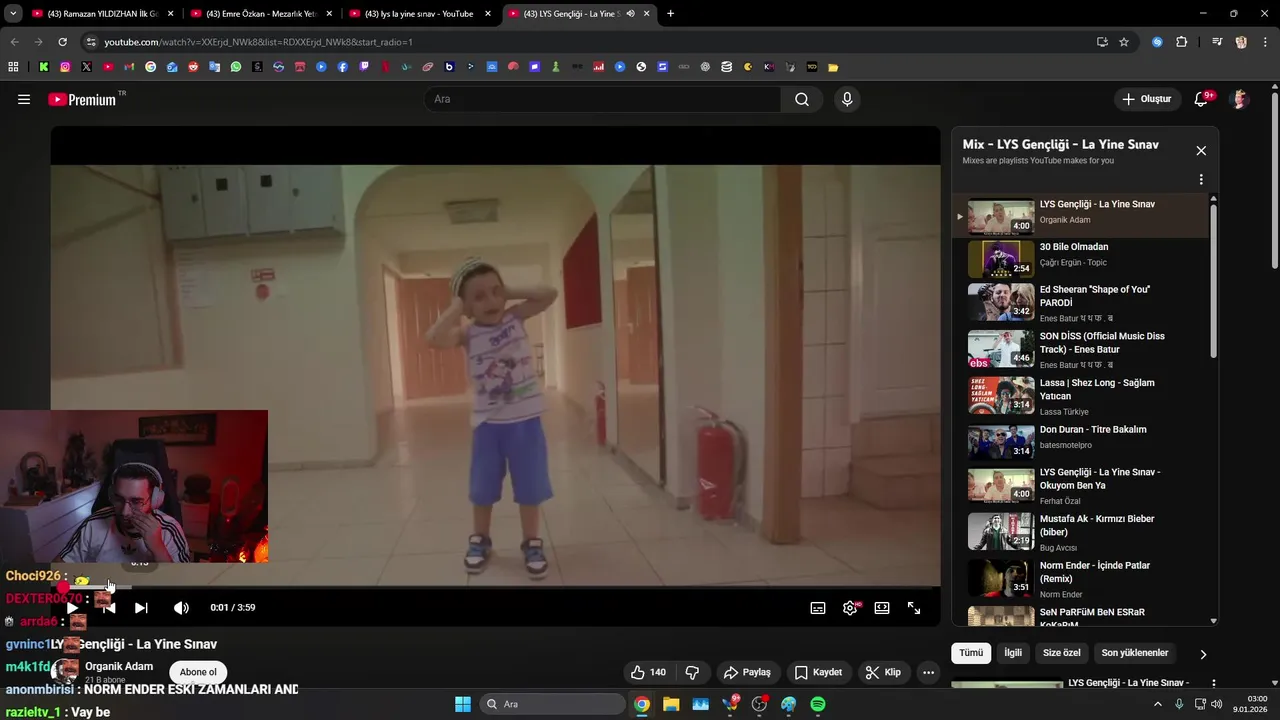
Task: Open the Instagram bookmark
Action: tap(65, 67)
